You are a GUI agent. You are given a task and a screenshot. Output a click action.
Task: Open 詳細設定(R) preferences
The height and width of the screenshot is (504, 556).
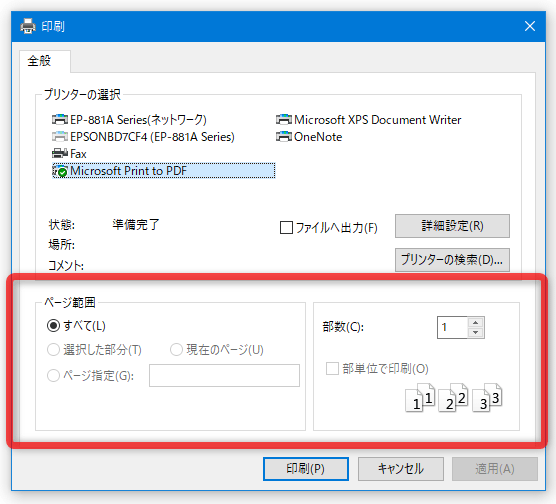pos(452,226)
